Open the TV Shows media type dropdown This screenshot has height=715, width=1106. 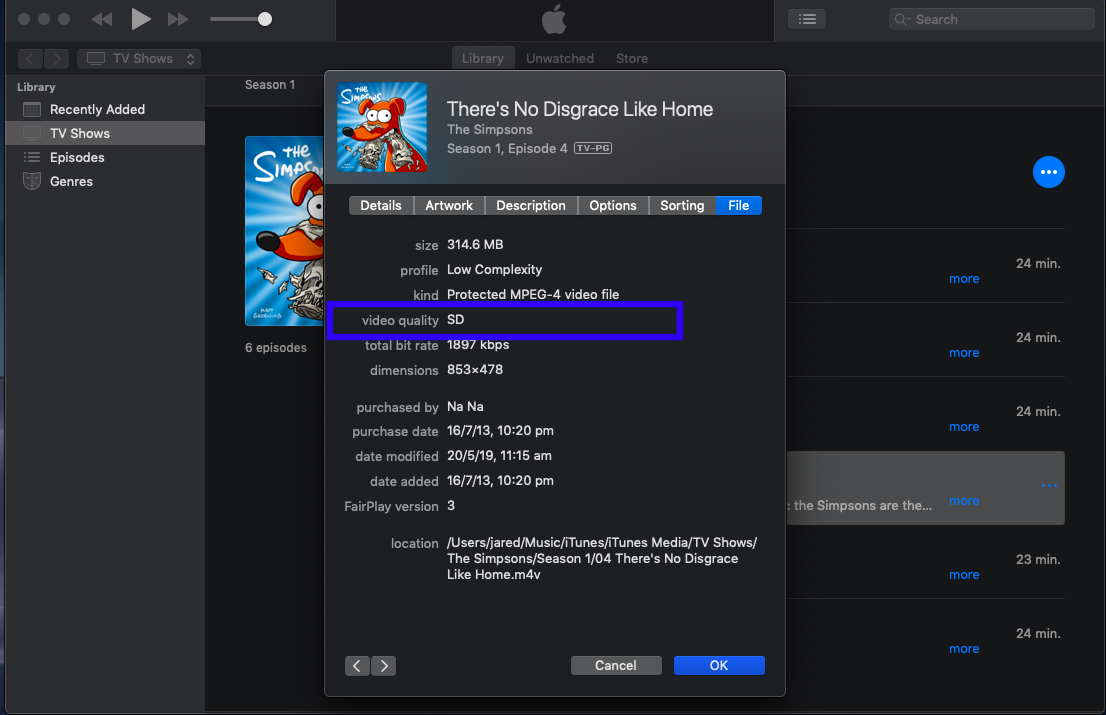pyautogui.click(x=139, y=59)
